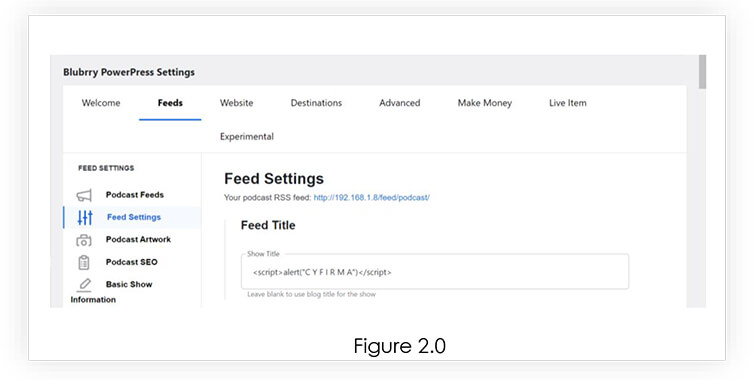Select Podcast Feeds in the sidebar
The height and width of the screenshot is (380, 755).
point(135,195)
